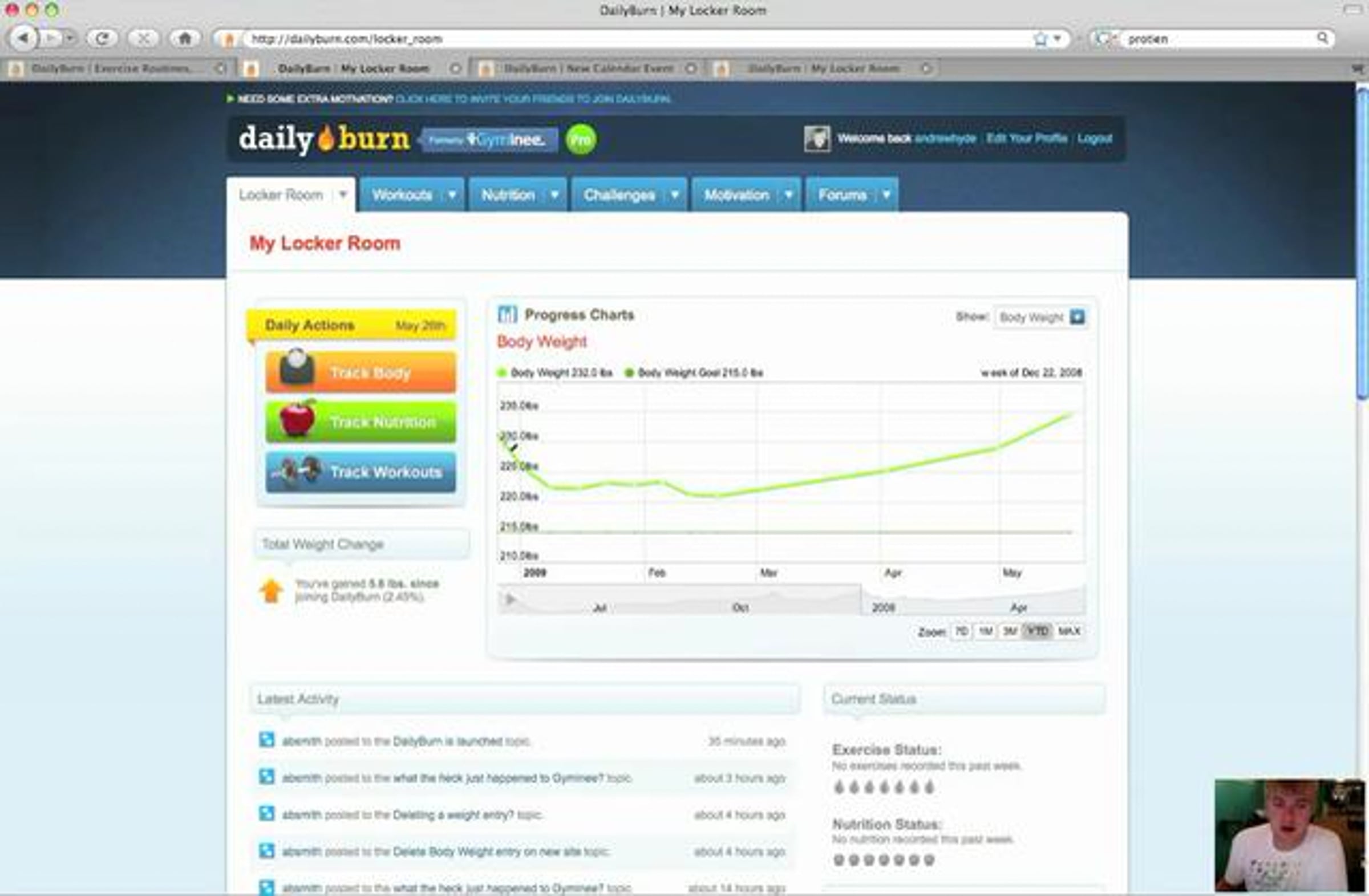Click the dailyburn flame logo

click(x=325, y=139)
